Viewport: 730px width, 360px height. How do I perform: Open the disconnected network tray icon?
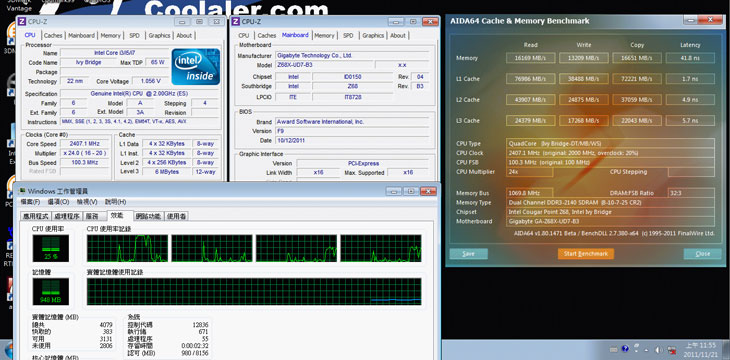coord(672,350)
